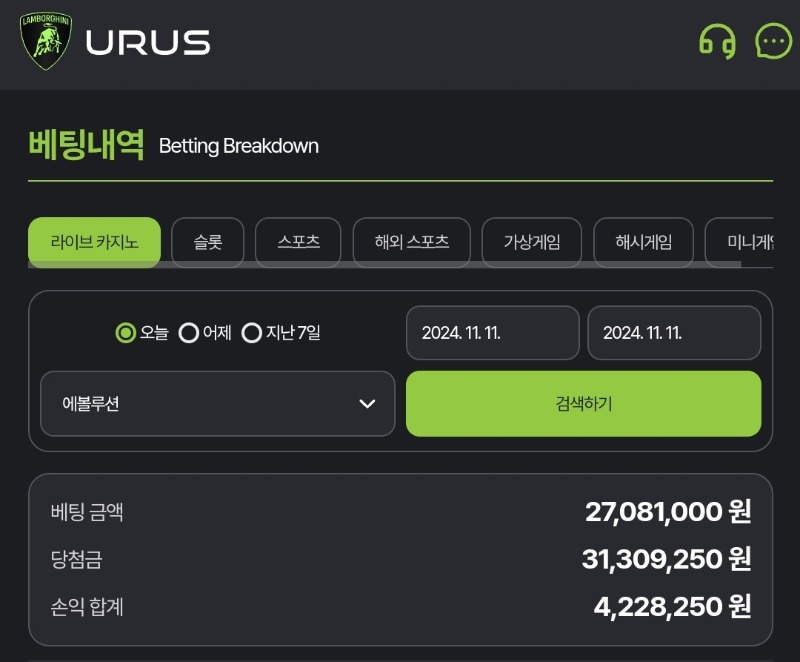Open customer support headset icon
800x662 pixels.
tap(717, 41)
